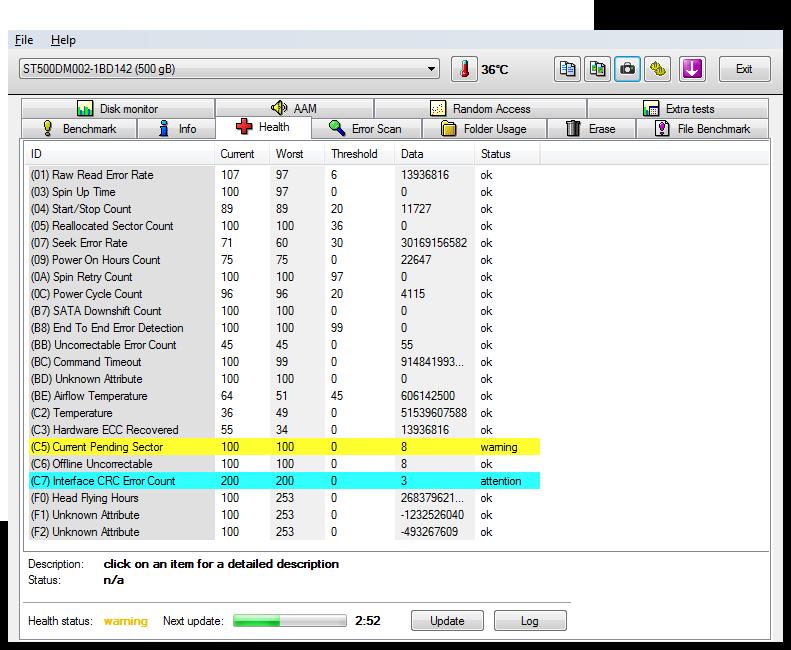The image size is (791, 650).
Task: Switch to the File Benchmark tab
Action: coord(703,129)
